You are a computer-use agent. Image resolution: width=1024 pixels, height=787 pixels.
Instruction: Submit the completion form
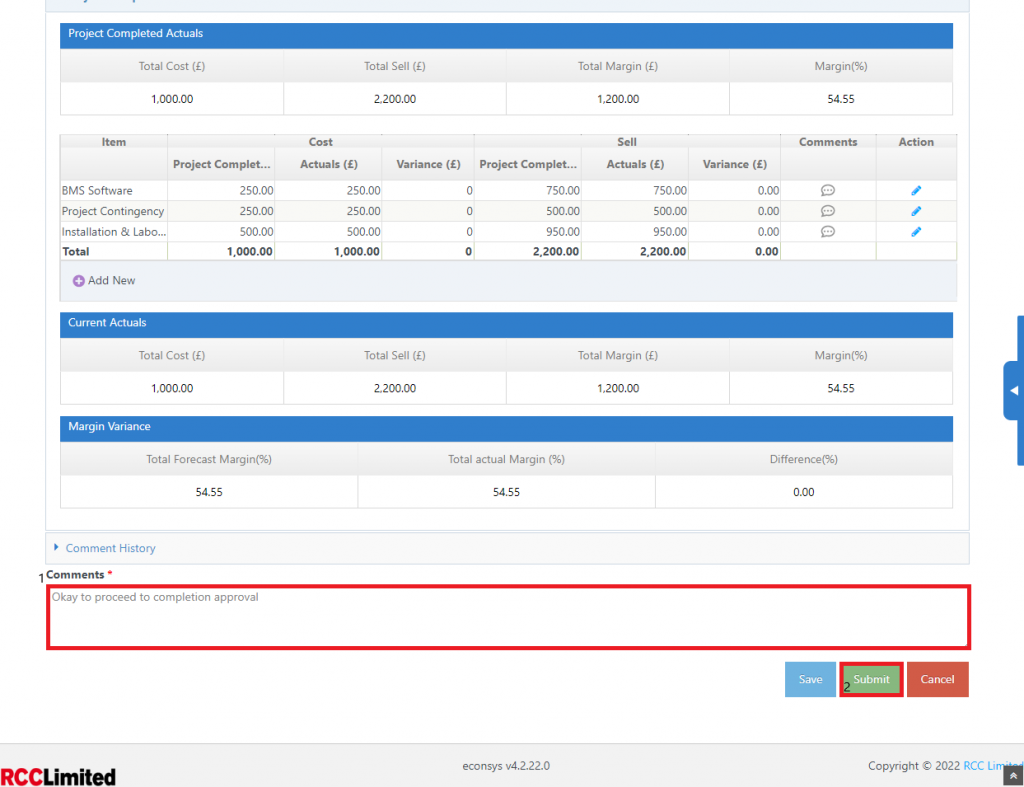click(871, 679)
